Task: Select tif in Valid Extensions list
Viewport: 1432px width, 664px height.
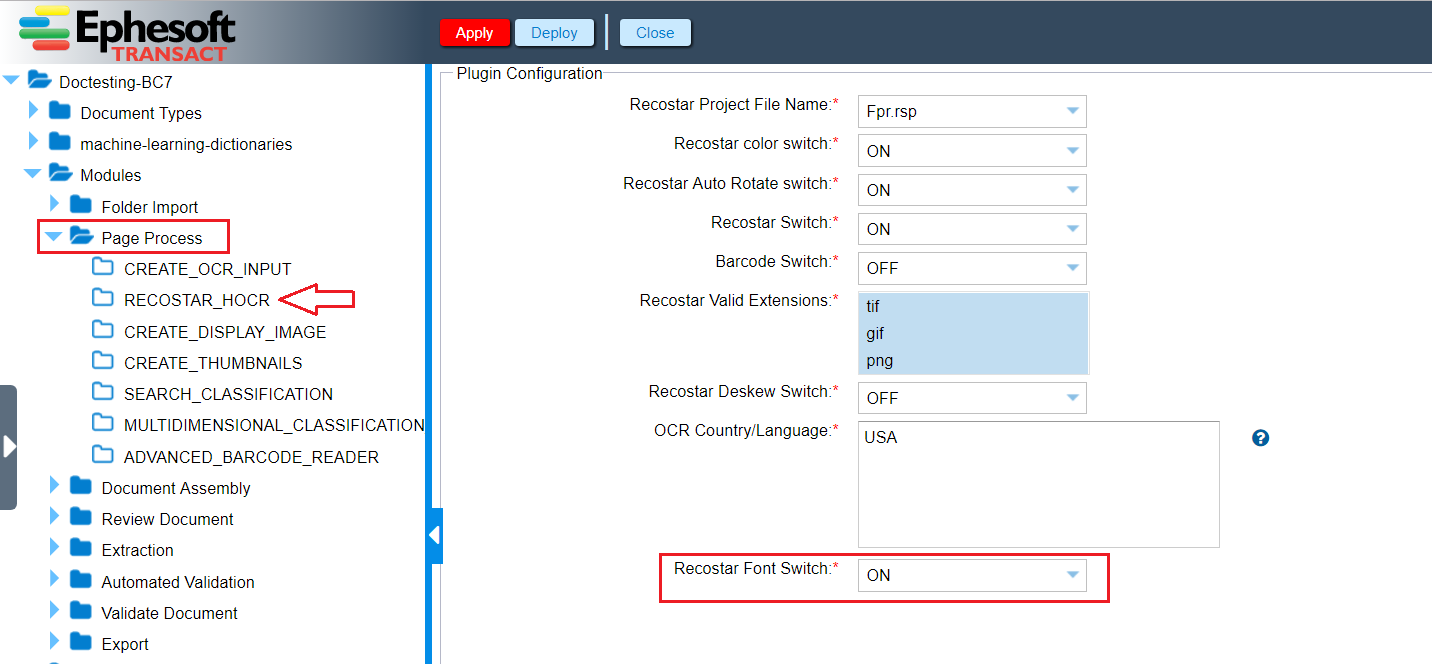Action: (972, 307)
